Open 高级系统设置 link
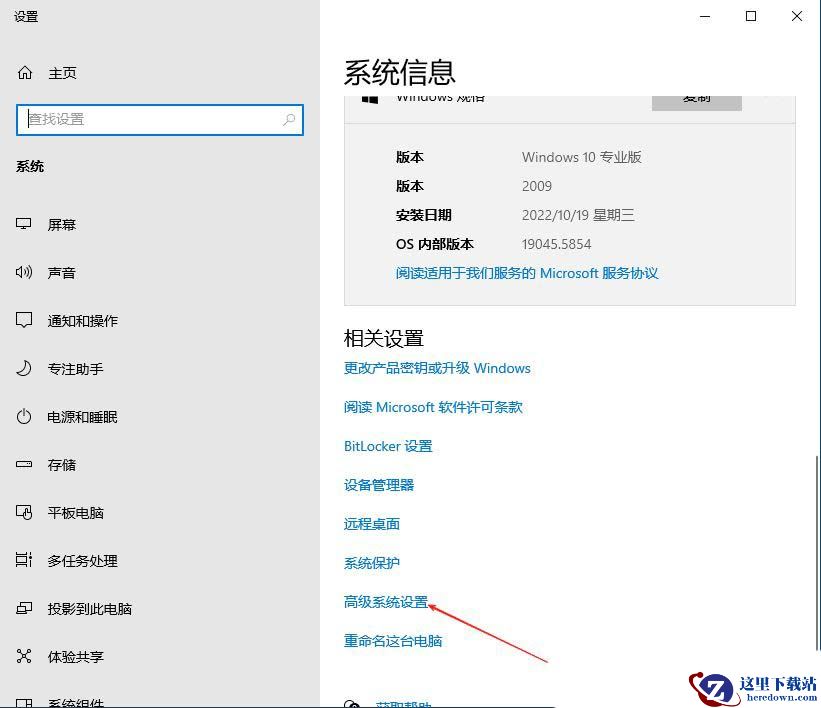Screen dimensions: 821x708 coord(386,602)
